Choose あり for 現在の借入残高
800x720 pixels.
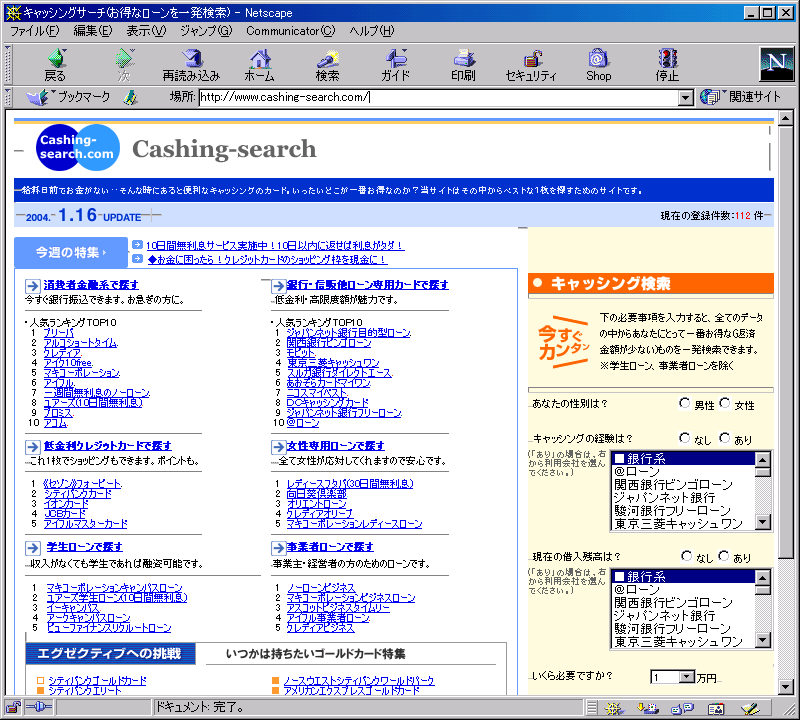pyautogui.click(x=723, y=556)
